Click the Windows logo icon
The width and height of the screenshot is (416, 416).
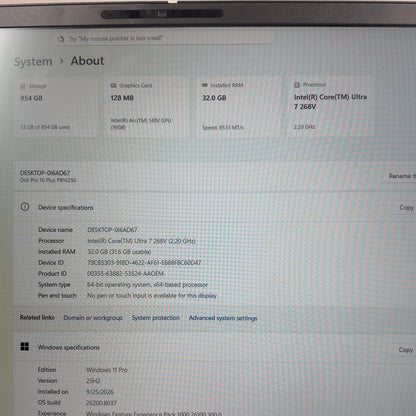point(25,347)
